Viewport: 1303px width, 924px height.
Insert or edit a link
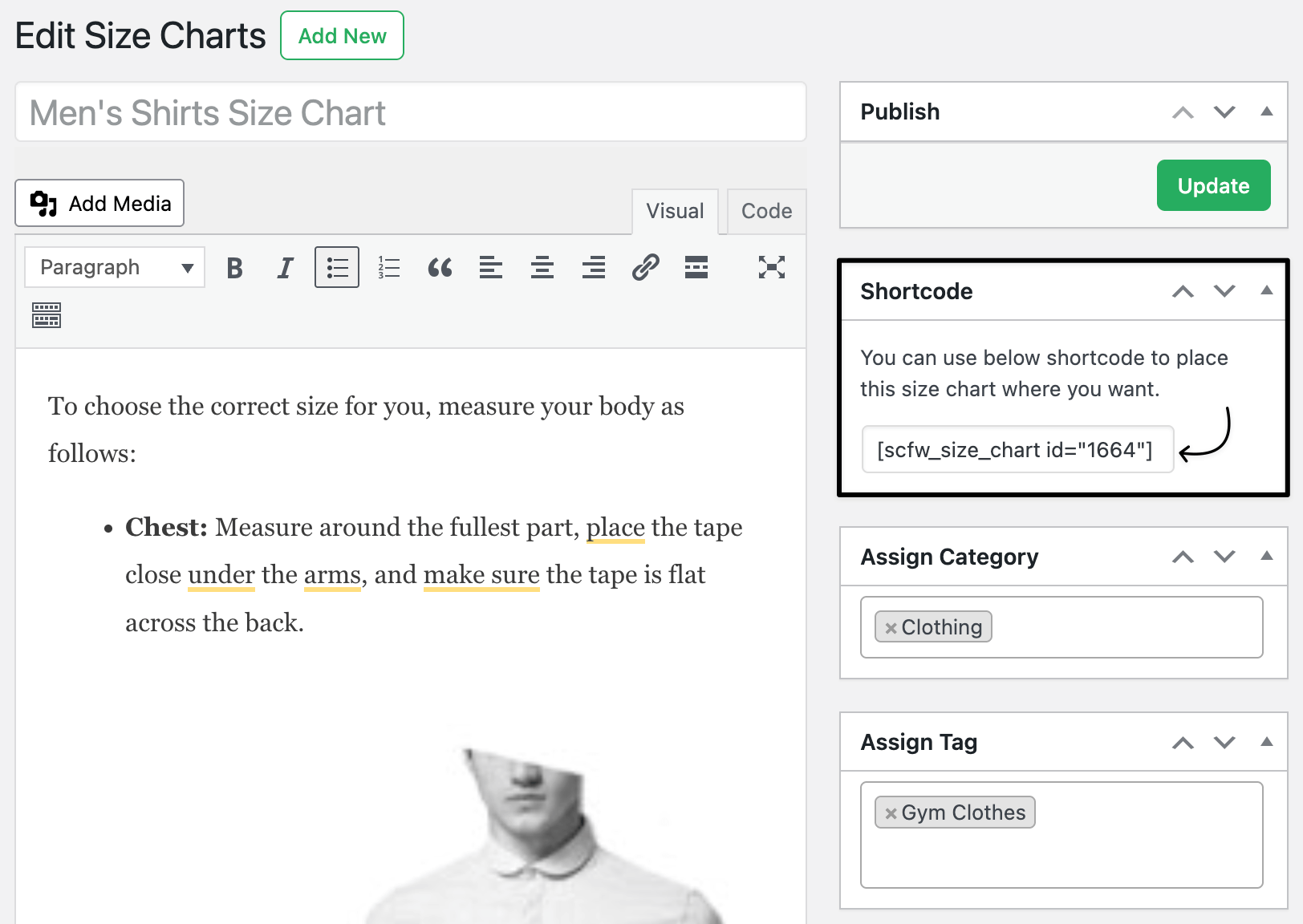[x=645, y=267]
